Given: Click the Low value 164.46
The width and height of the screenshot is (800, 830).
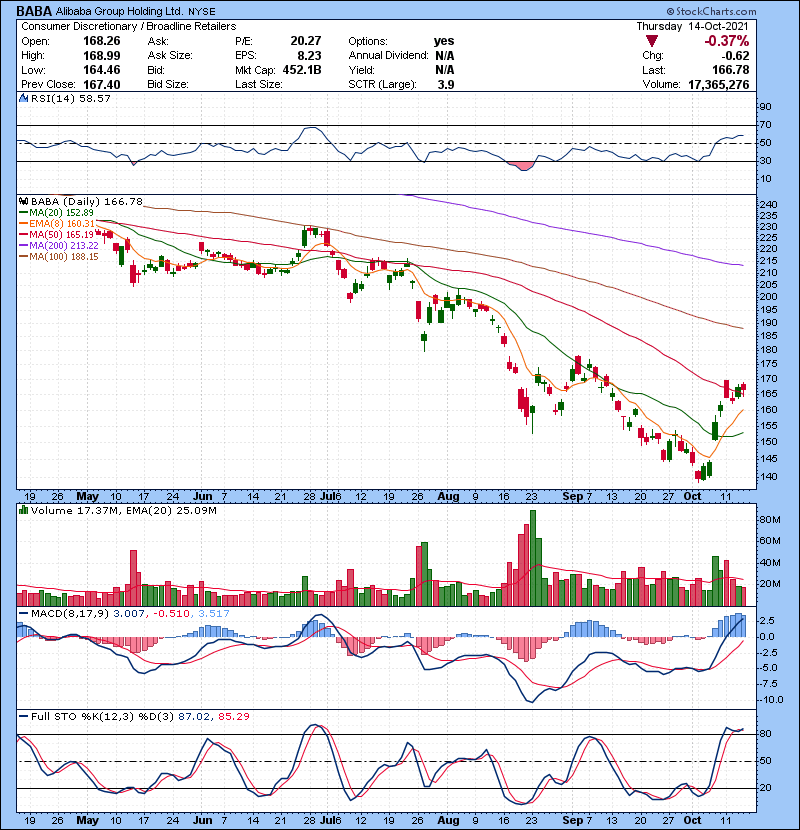Looking at the screenshot, I should coord(102,70).
